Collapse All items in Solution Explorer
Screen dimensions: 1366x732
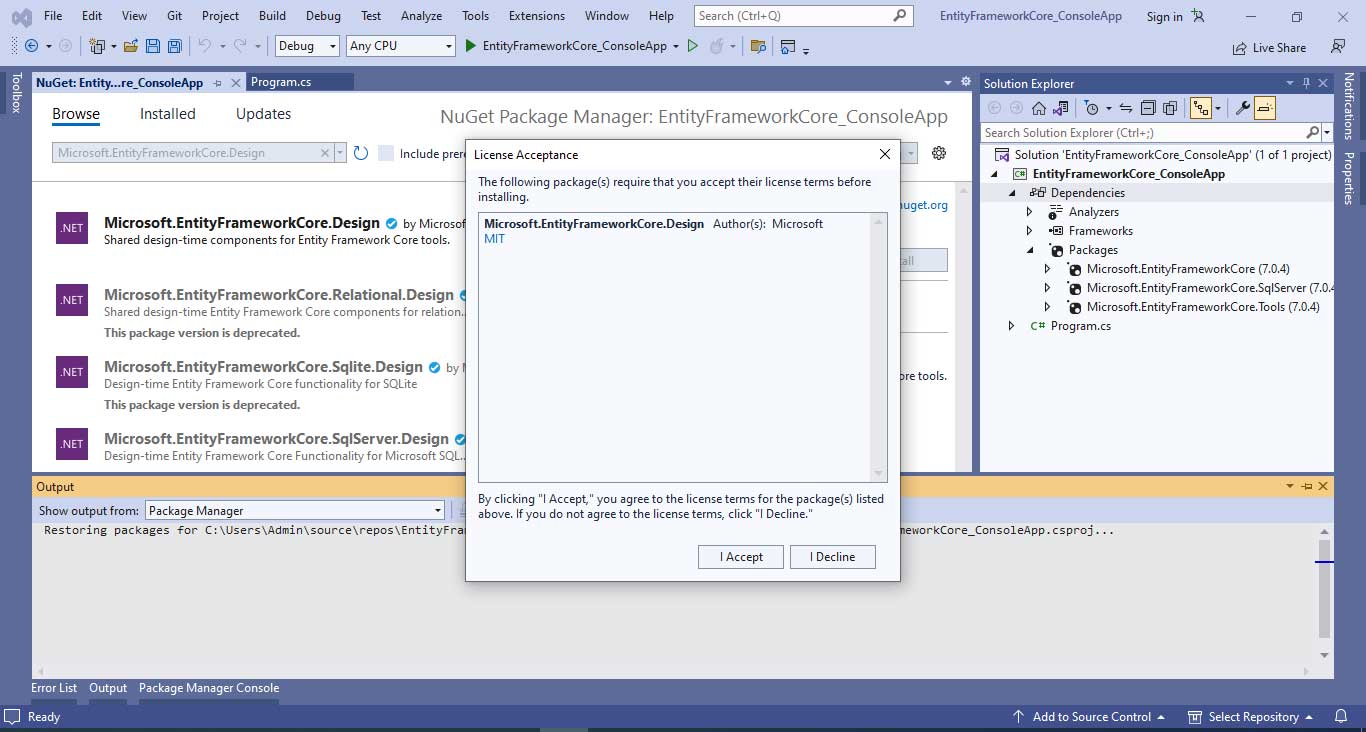(1147, 107)
